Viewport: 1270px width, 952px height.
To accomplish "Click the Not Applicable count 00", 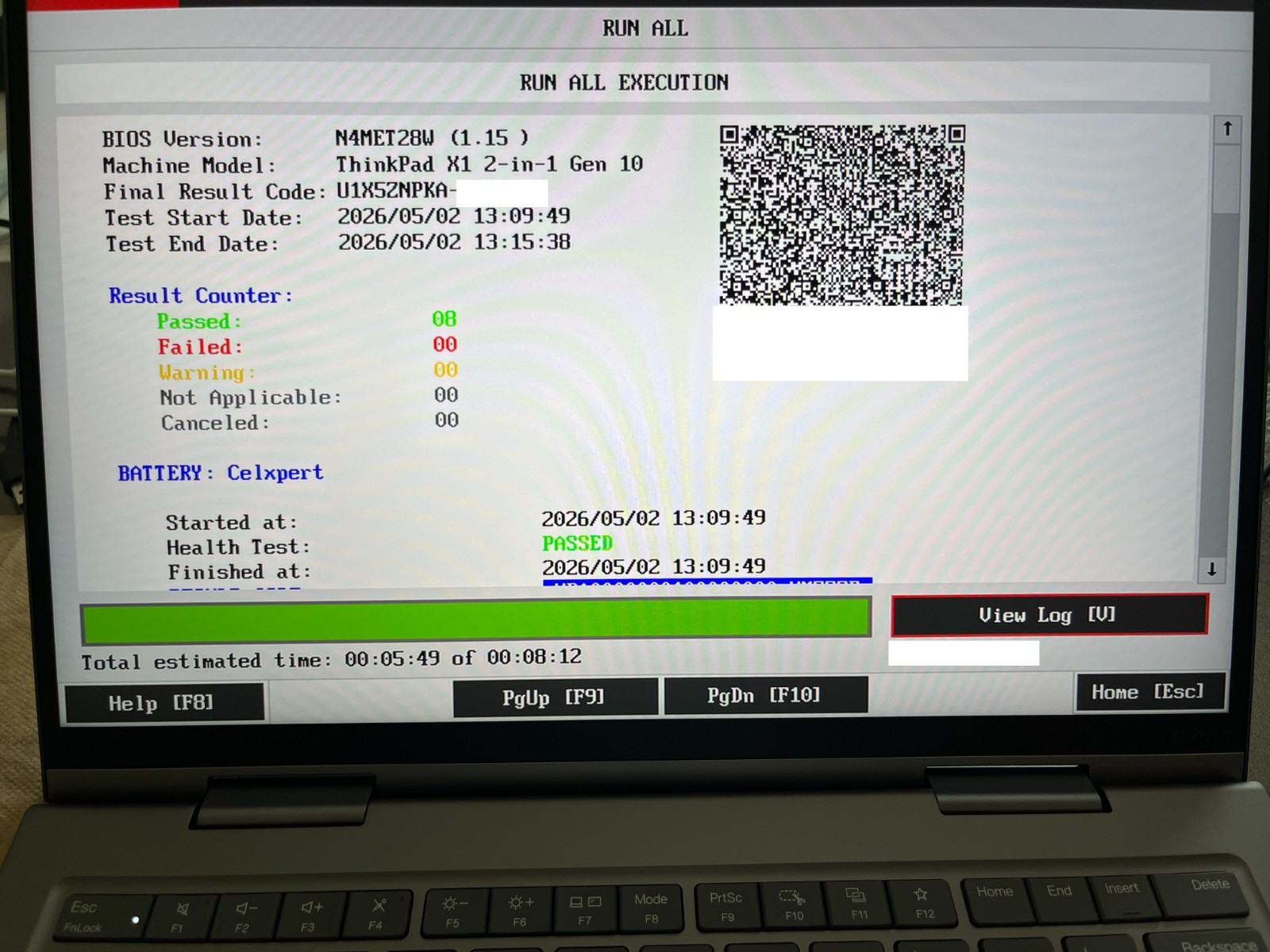I will point(446,395).
